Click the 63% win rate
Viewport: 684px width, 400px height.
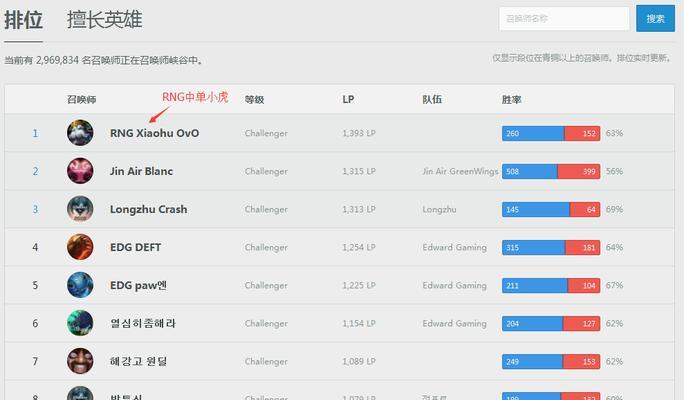click(x=614, y=133)
